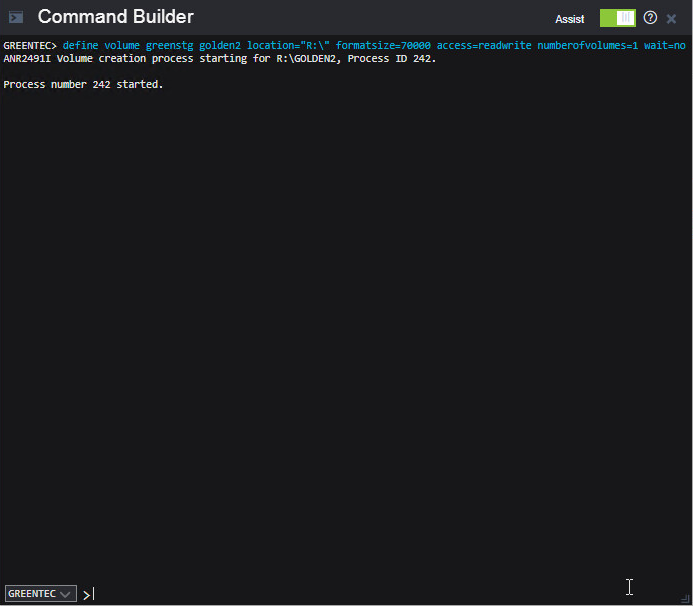Viewport: 693px width, 606px height.
Task: Click the chevron beside GREENTEC selector
Action: pos(66,594)
